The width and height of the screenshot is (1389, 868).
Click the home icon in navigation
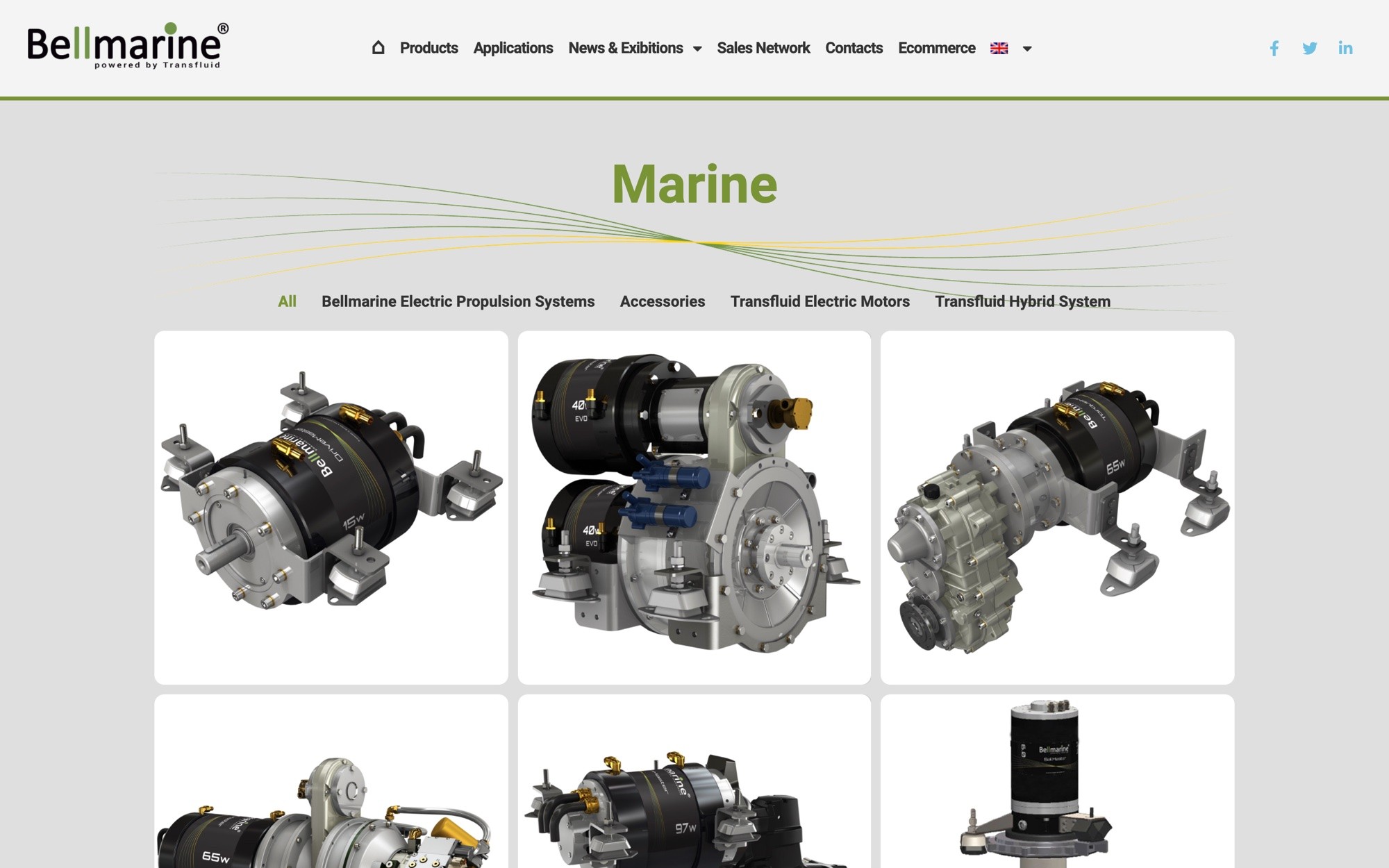[378, 47]
